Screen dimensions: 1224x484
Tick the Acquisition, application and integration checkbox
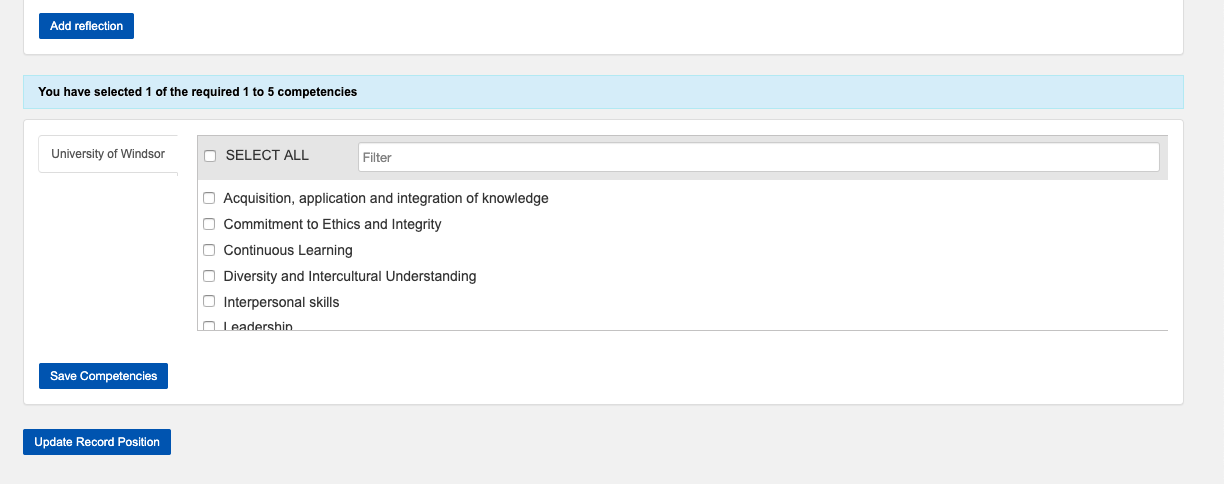click(210, 198)
